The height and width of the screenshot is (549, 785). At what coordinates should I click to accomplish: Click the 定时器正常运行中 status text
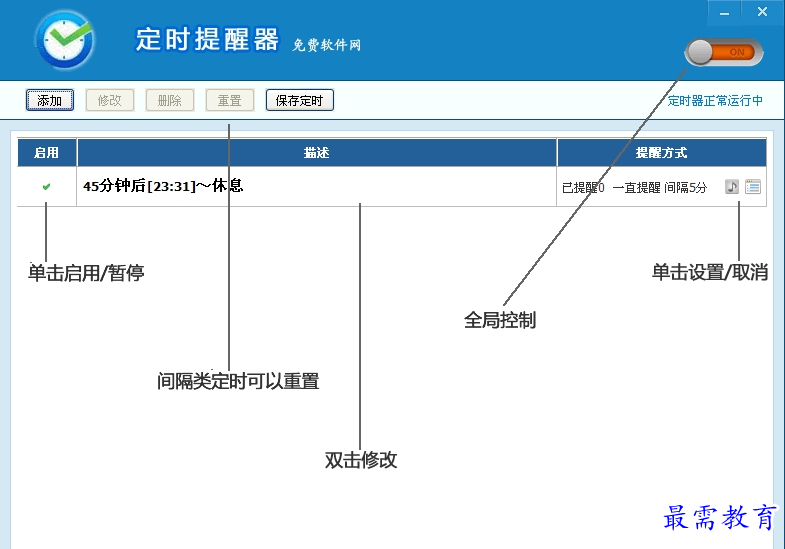(715, 101)
